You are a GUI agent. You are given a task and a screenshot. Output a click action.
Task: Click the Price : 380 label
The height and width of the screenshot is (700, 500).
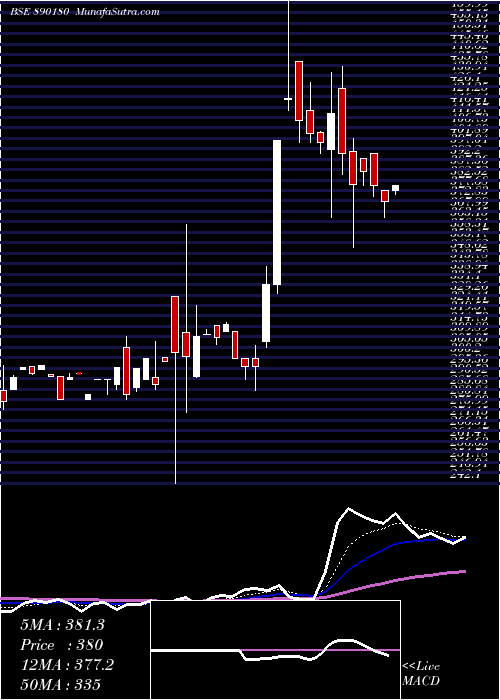62,645
